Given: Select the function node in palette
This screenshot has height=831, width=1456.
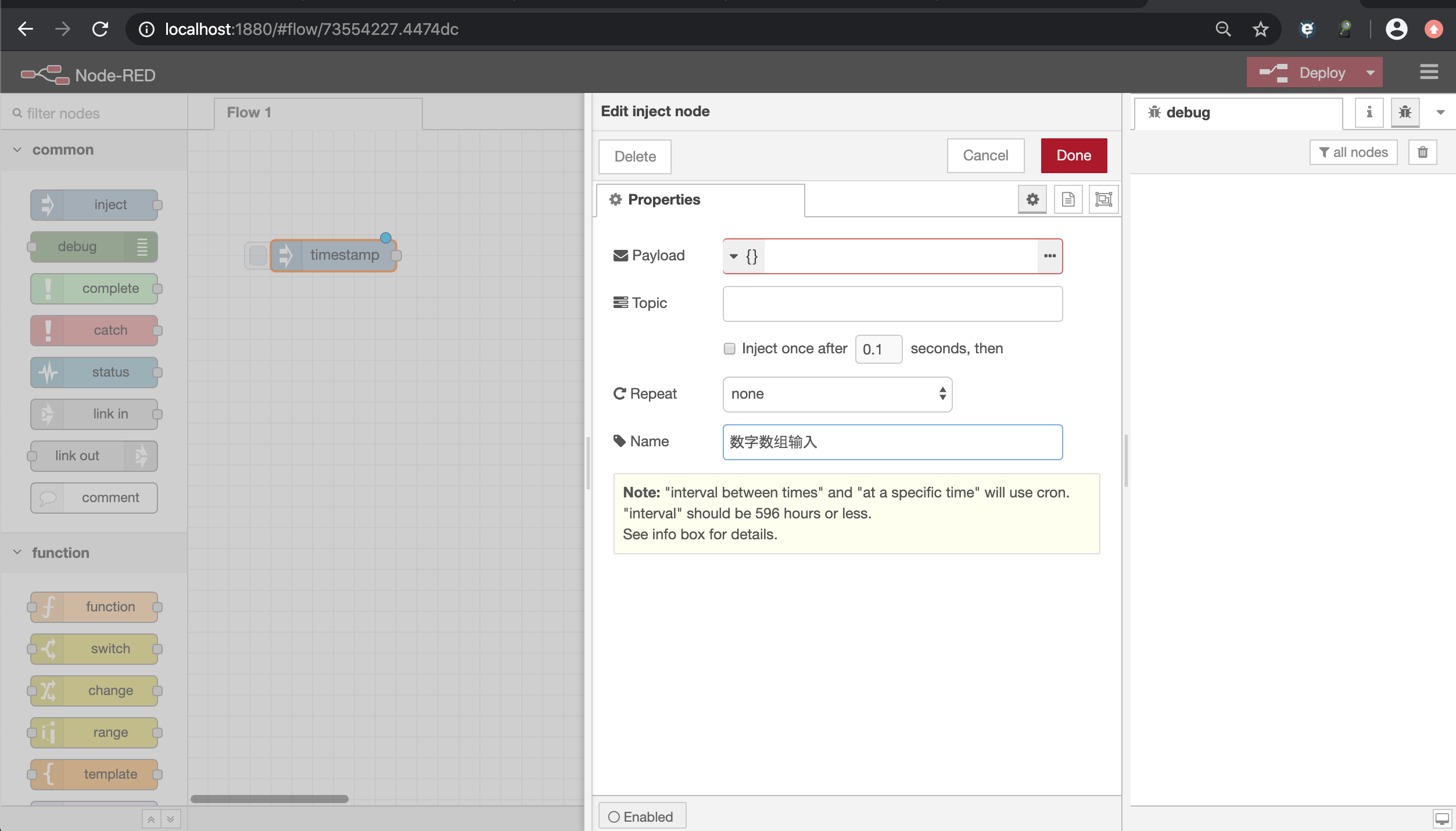Looking at the screenshot, I should tap(94, 607).
